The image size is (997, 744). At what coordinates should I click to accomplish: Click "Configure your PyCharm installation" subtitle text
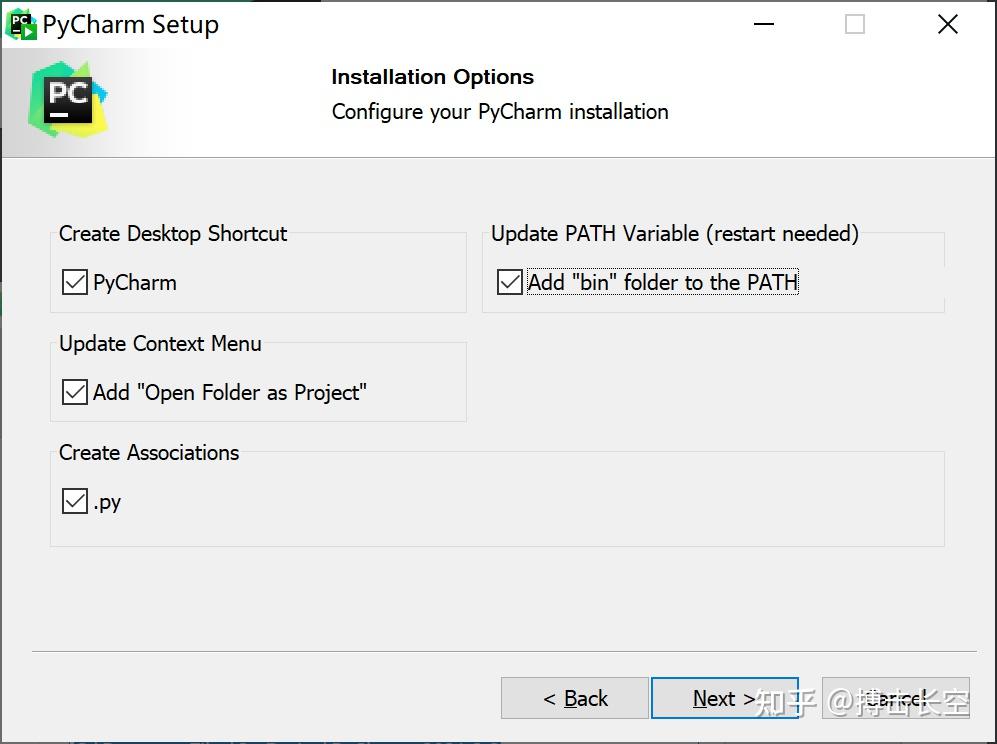pyautogui.click(x=500, y=112)
